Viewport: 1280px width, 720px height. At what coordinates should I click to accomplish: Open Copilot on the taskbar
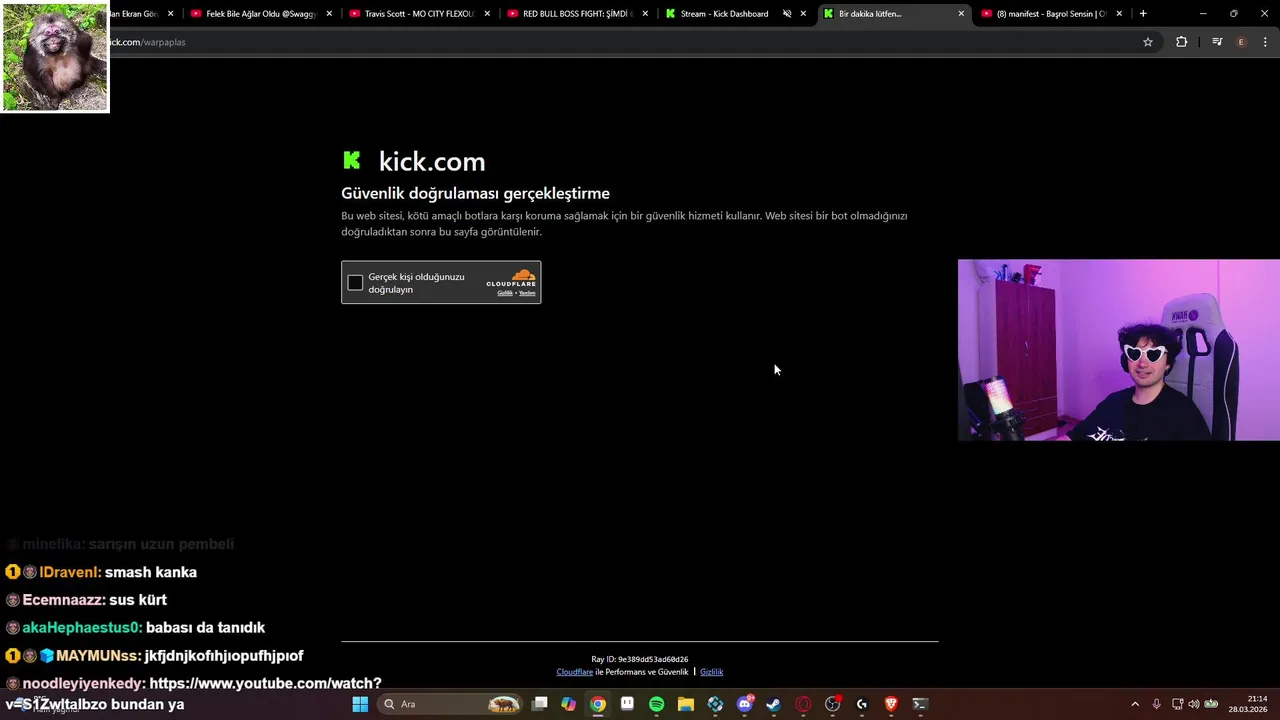pos(568,704)
